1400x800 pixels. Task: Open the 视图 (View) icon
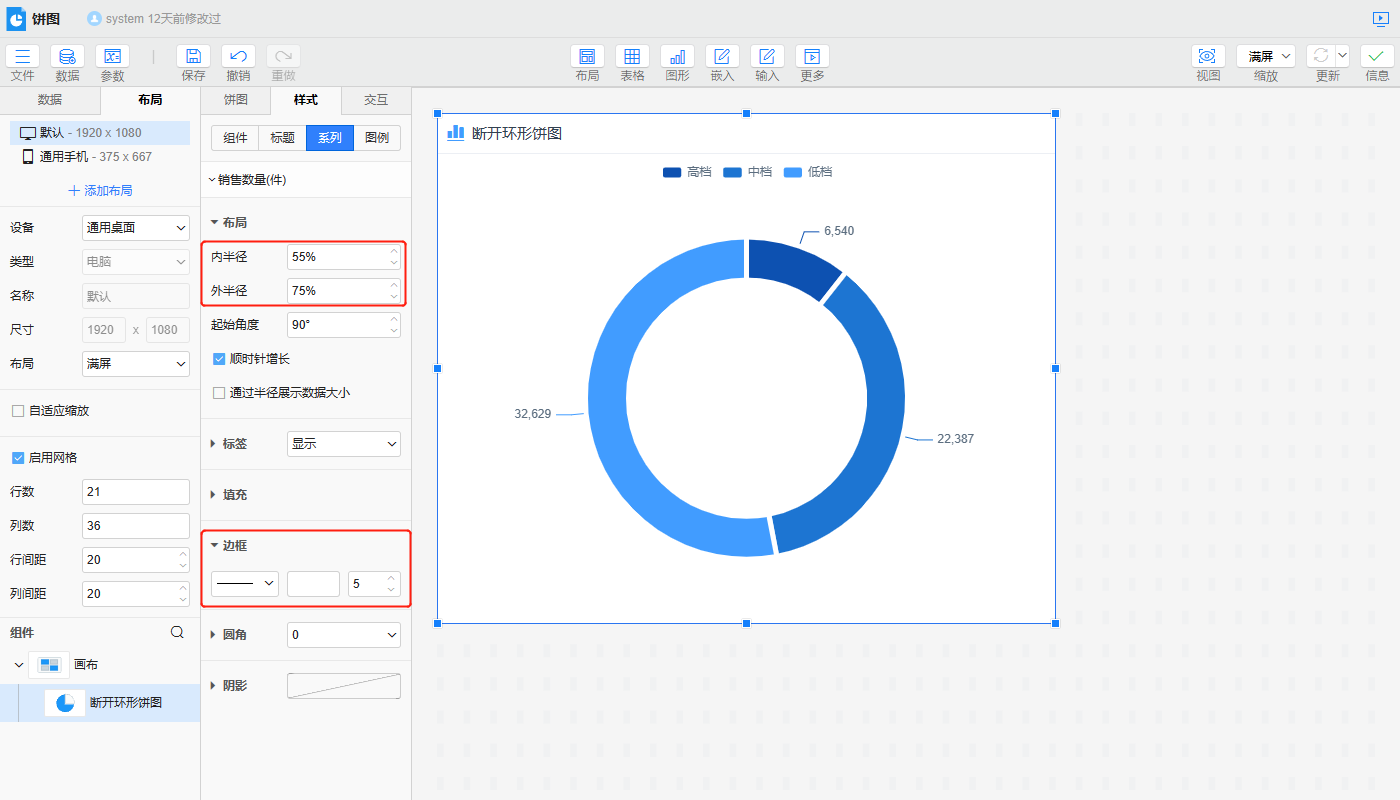(1208, 57)
